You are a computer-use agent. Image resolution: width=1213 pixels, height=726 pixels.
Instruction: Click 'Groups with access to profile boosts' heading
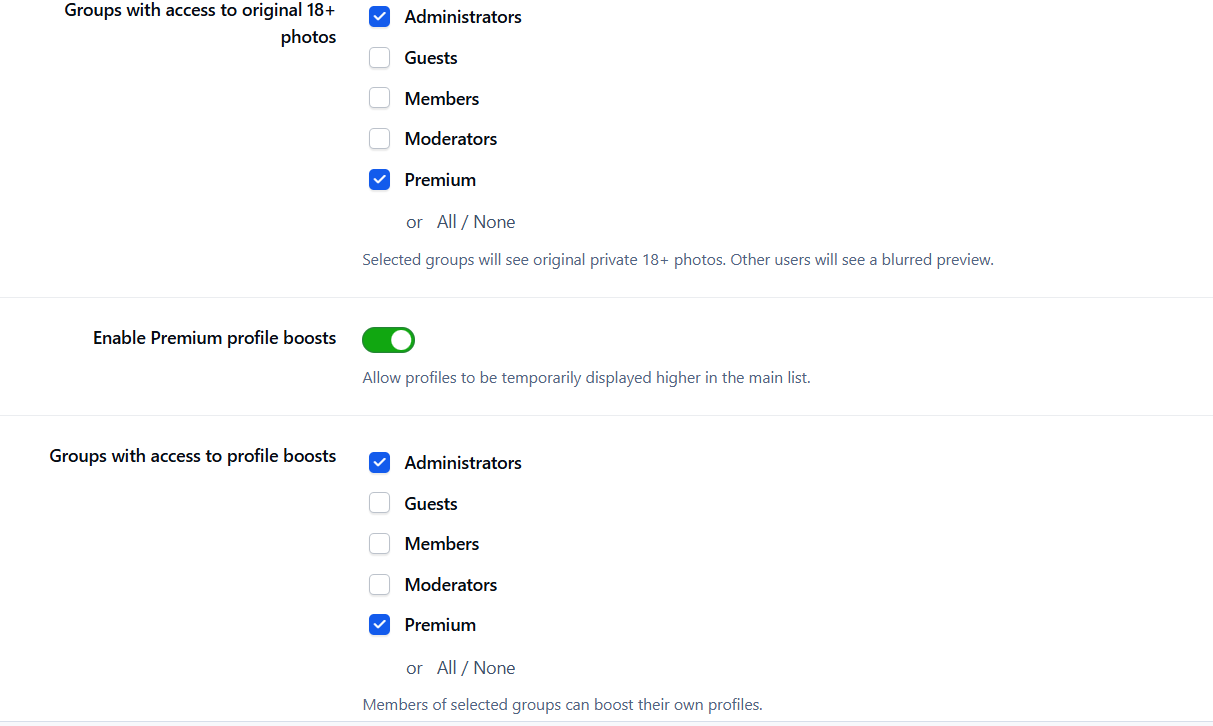[193, 456]
